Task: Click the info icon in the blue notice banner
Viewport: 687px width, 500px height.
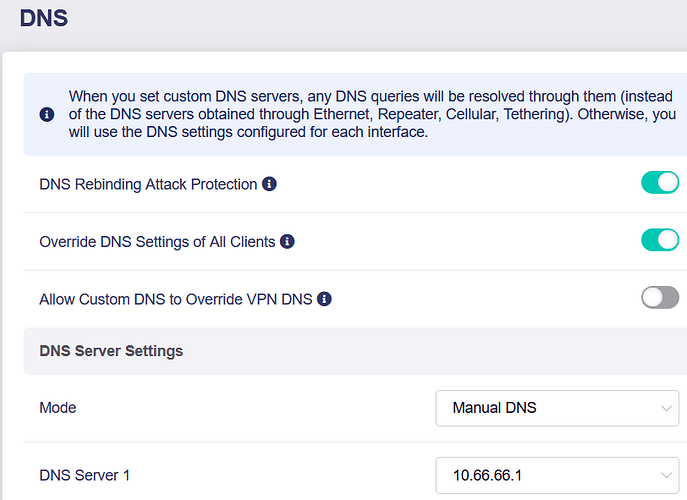Action: click(47, 114)
